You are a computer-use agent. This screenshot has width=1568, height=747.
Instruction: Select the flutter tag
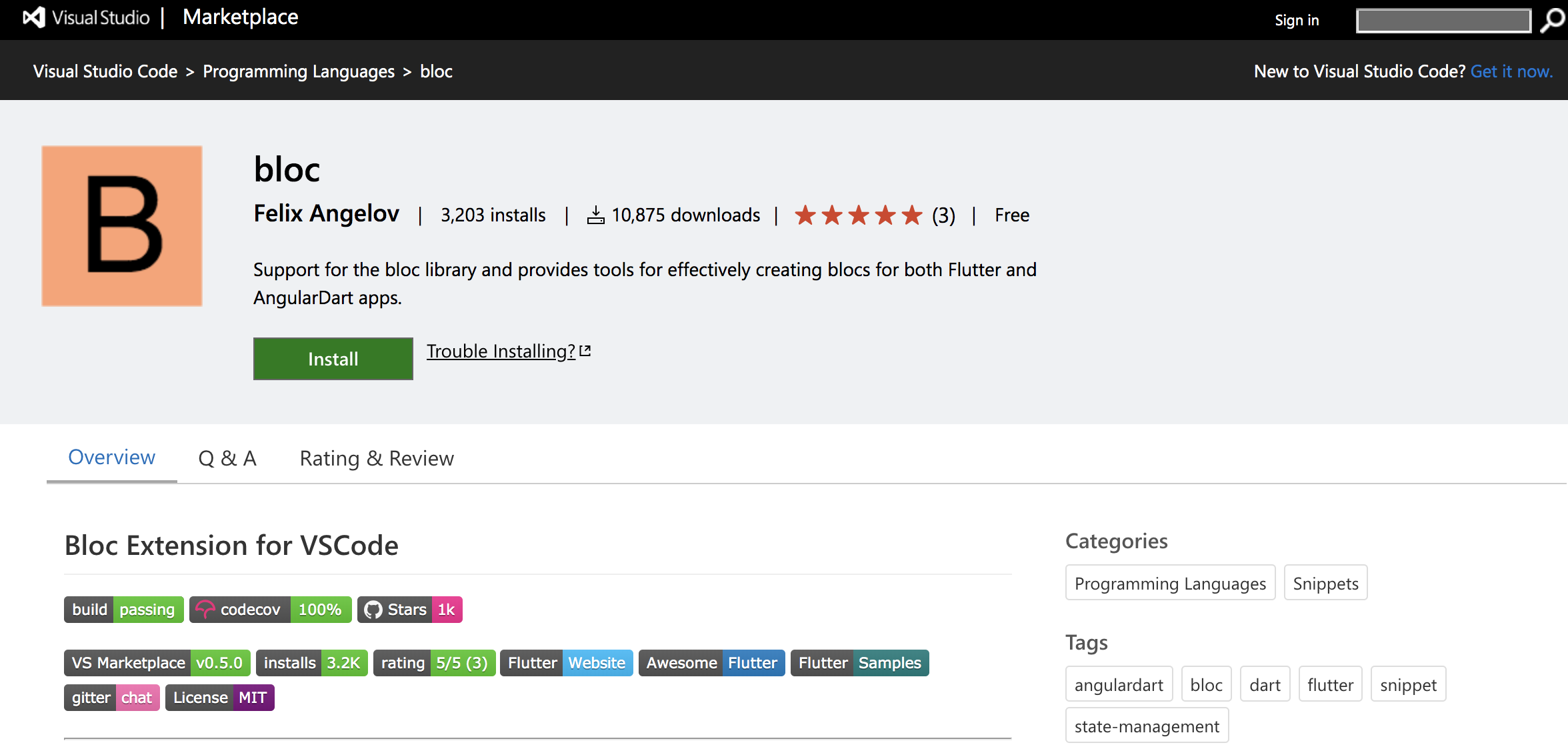1331,684
